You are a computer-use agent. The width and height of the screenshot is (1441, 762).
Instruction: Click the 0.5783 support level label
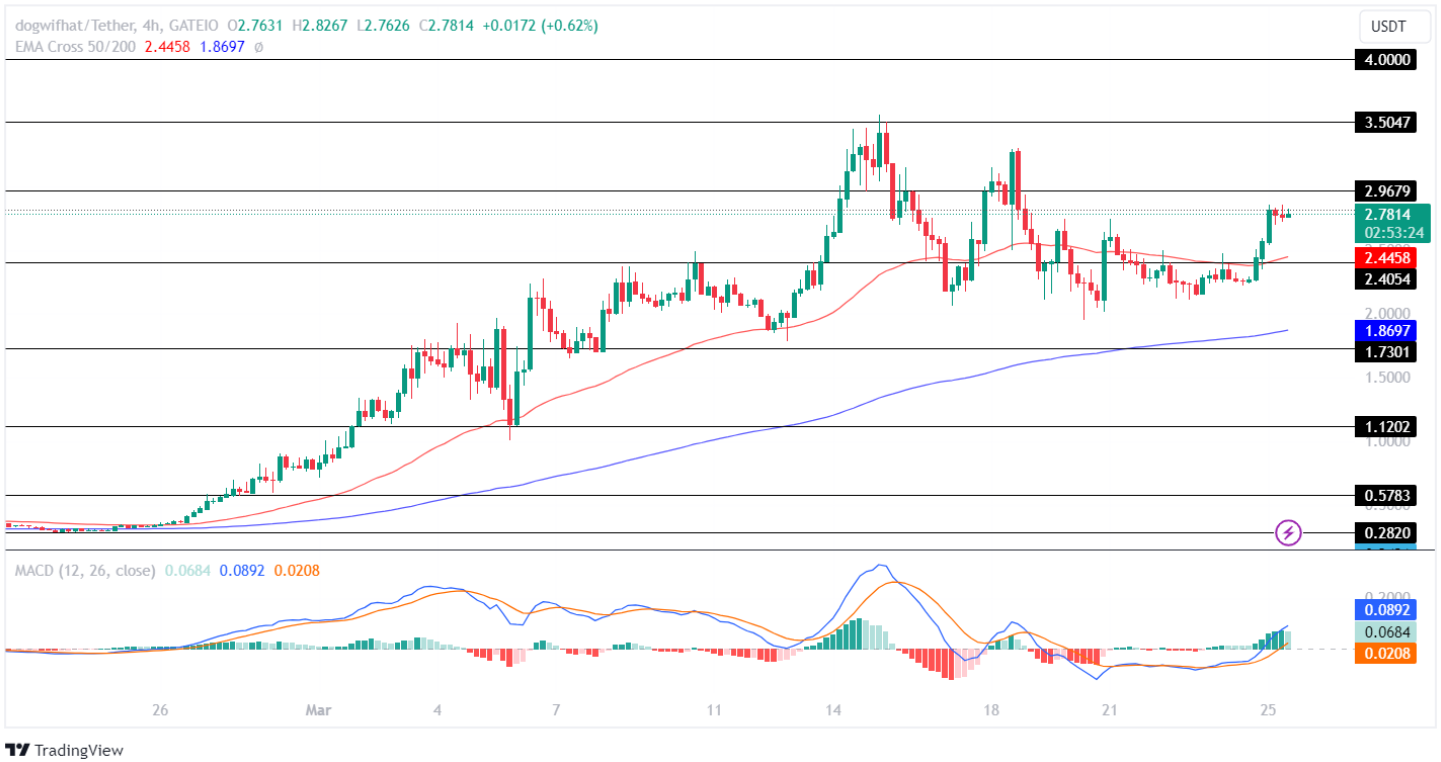coord(1385,495)
